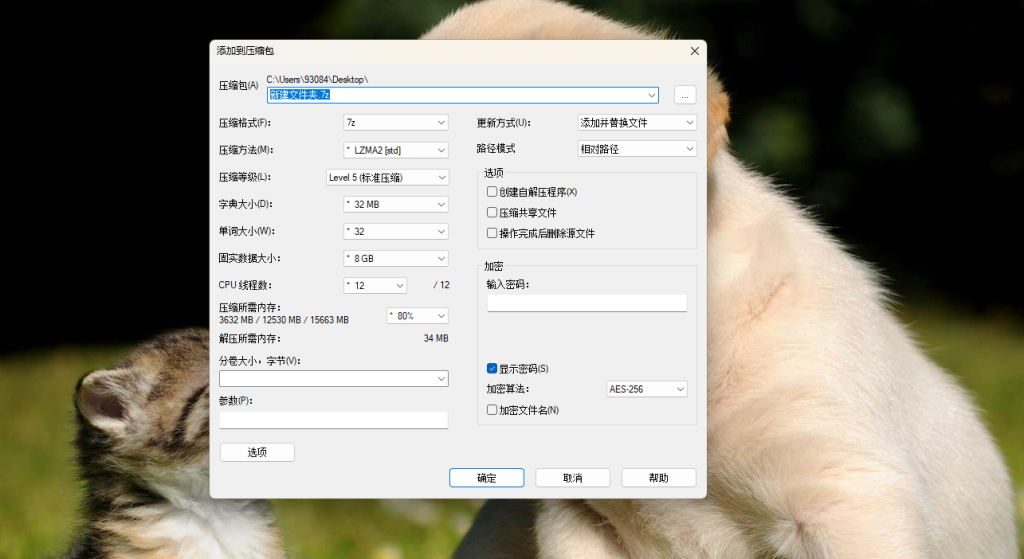Viewport: 1024px width, 559px height.
Task: Enable 加密文件名 checkbox
Action: click(x=492, y=410)
